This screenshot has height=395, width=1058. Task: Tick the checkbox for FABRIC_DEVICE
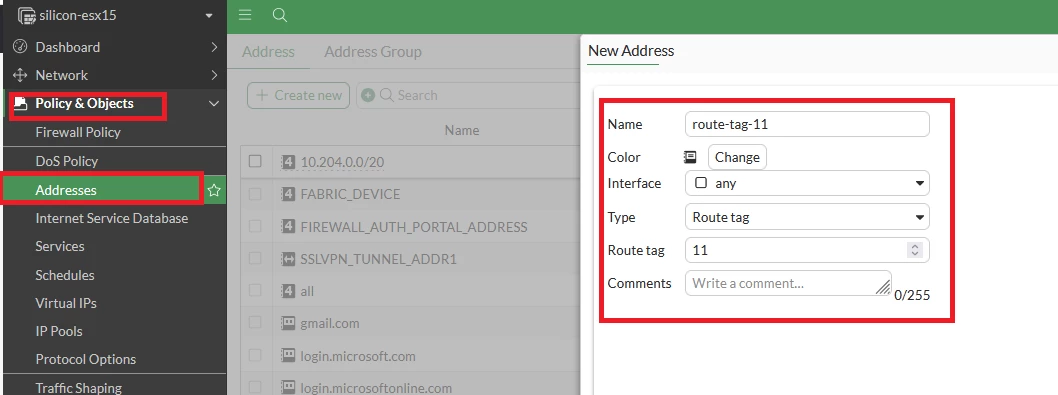pos(255,194)
